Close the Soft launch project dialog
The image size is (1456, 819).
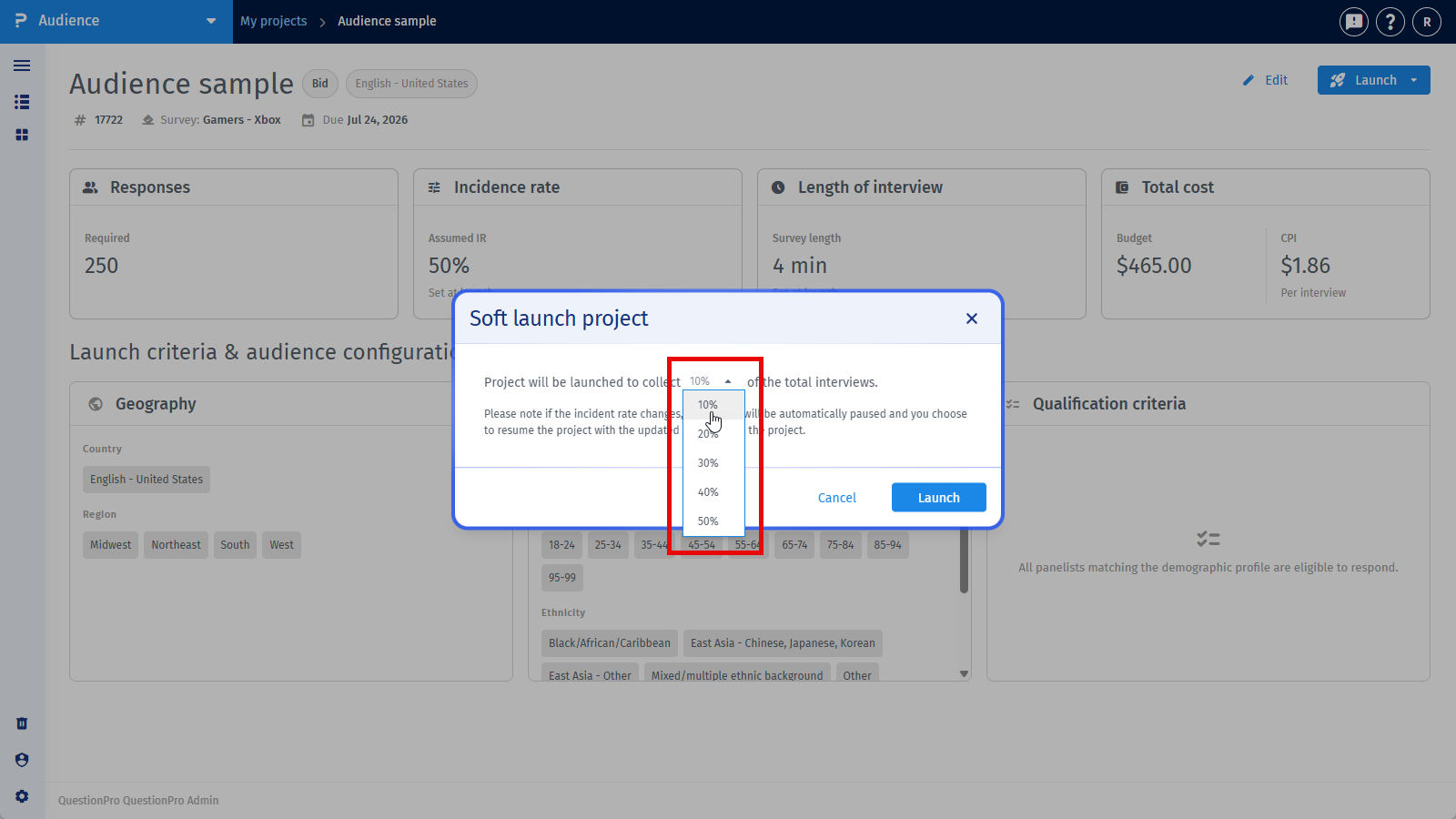tap(972, 318)
